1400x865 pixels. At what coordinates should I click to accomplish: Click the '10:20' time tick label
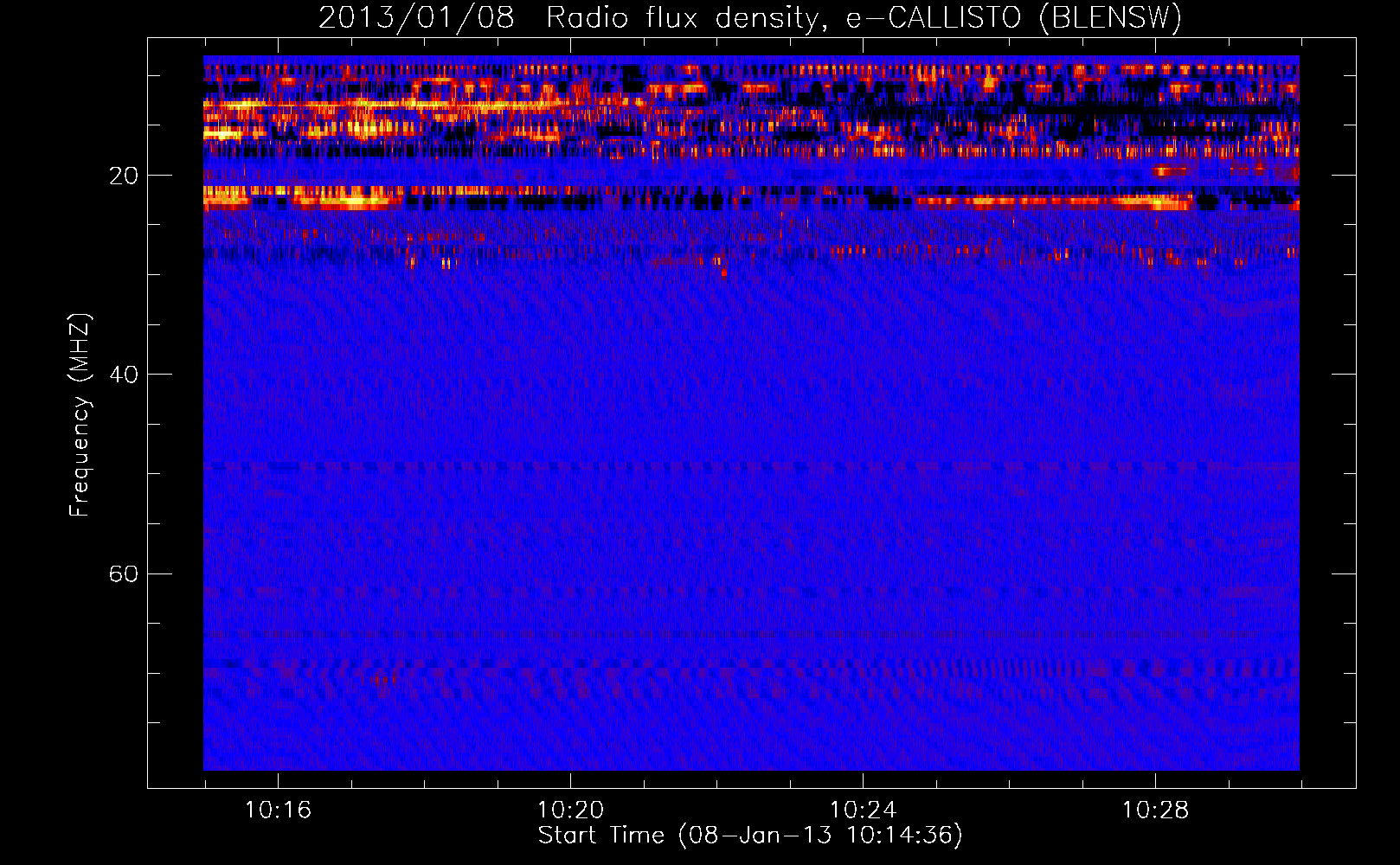(570, 811)
